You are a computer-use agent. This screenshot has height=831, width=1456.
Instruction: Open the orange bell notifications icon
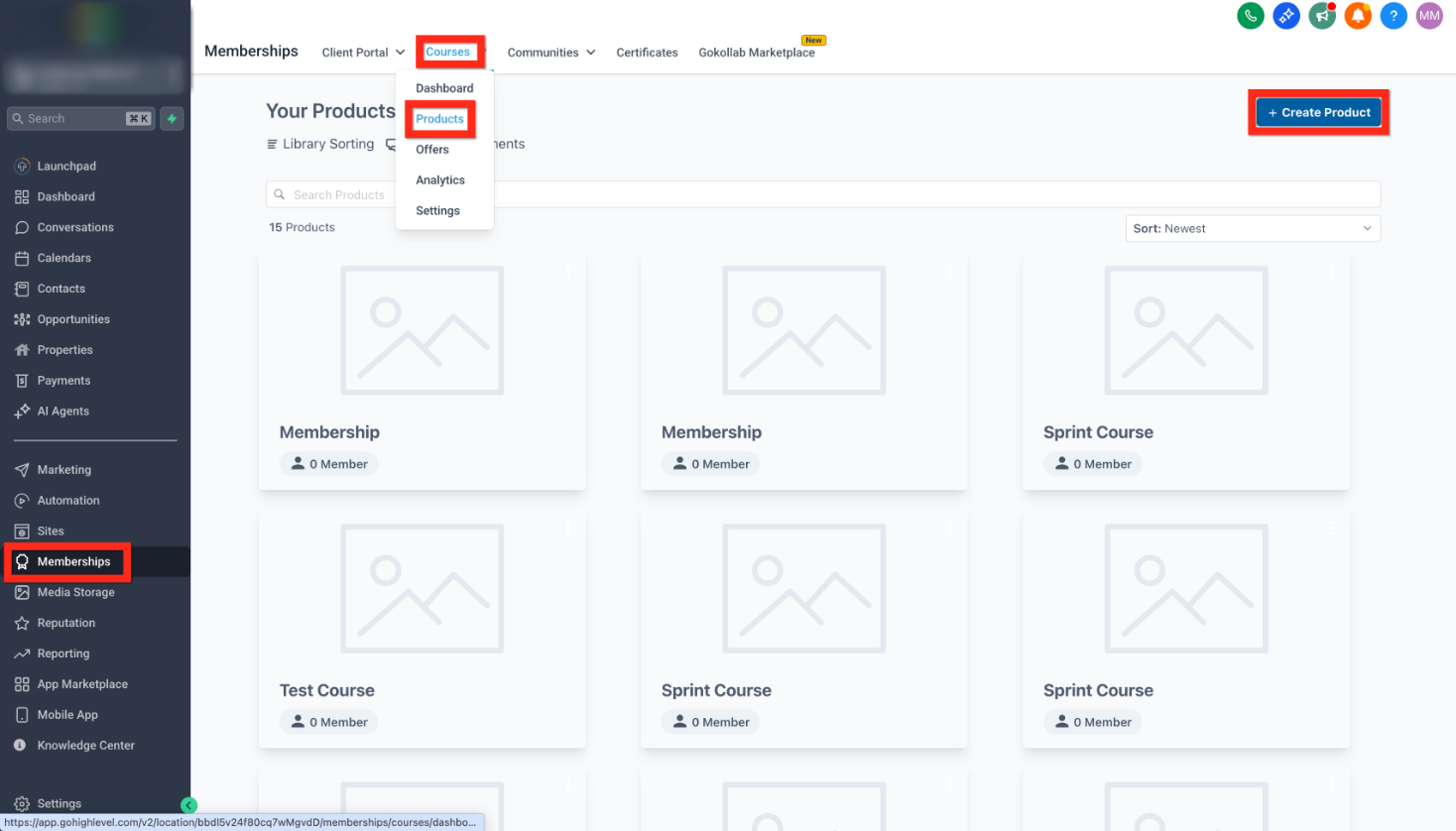[x=1358, y=16]
